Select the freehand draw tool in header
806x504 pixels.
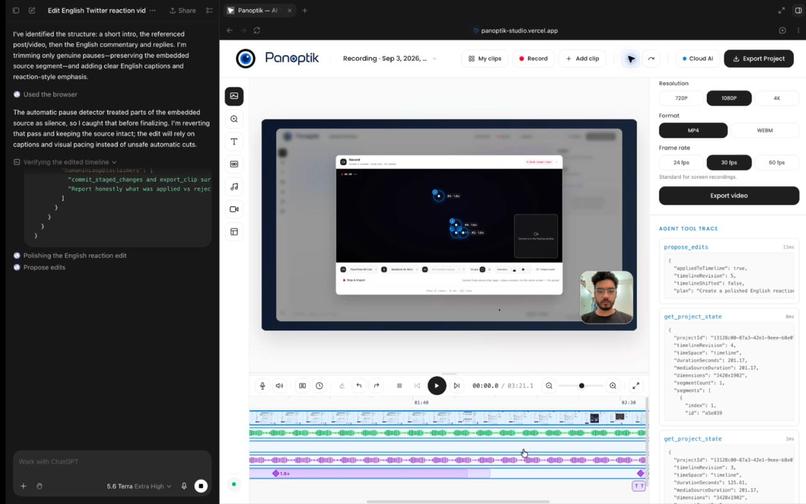(651, 59)
